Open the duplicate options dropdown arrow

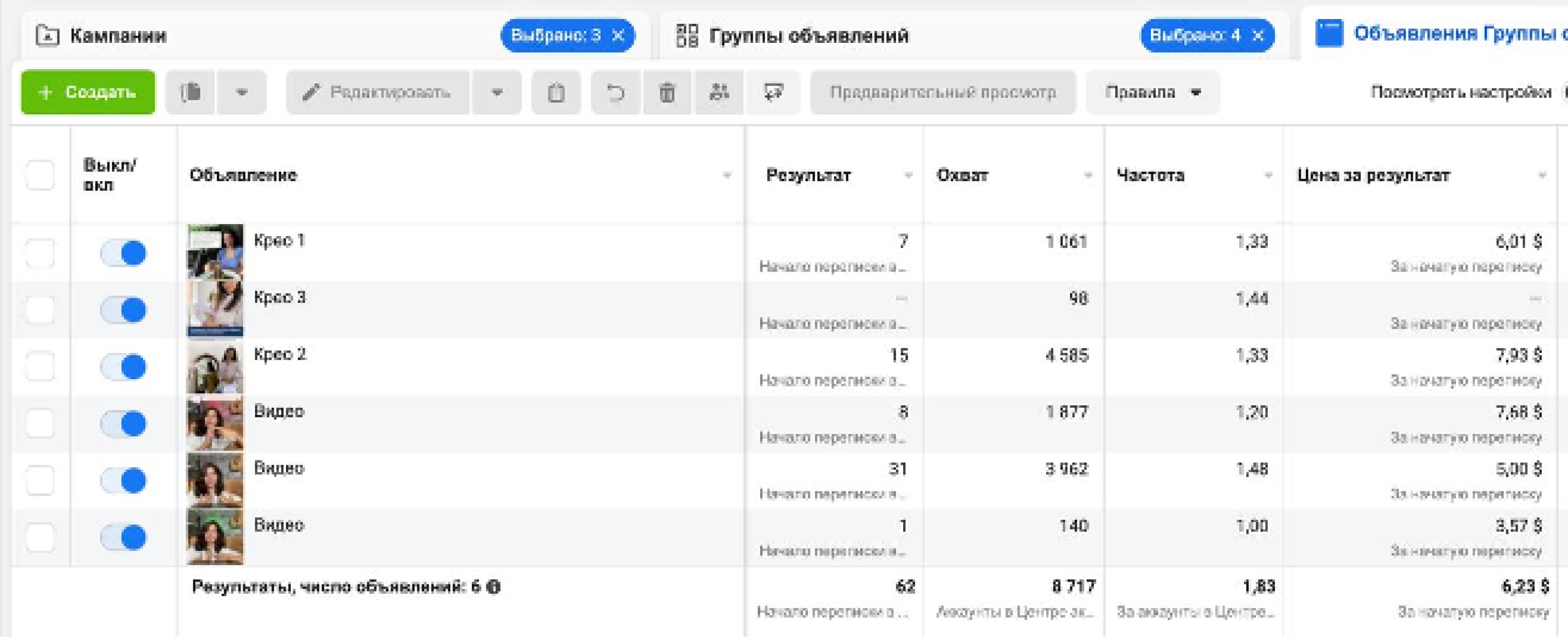(x=242, y=93)
